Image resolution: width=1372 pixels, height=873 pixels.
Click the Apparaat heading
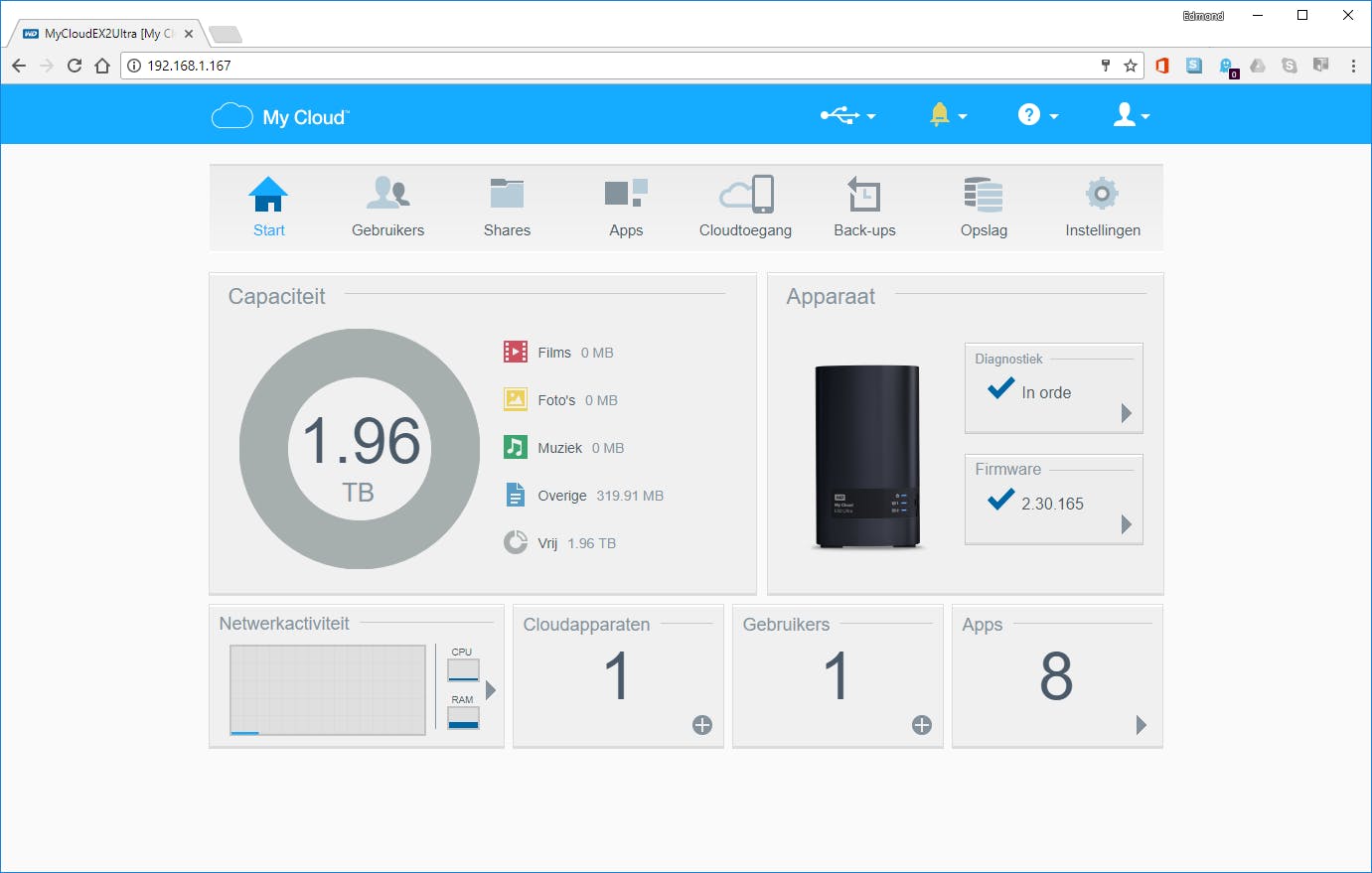point(831,296)
